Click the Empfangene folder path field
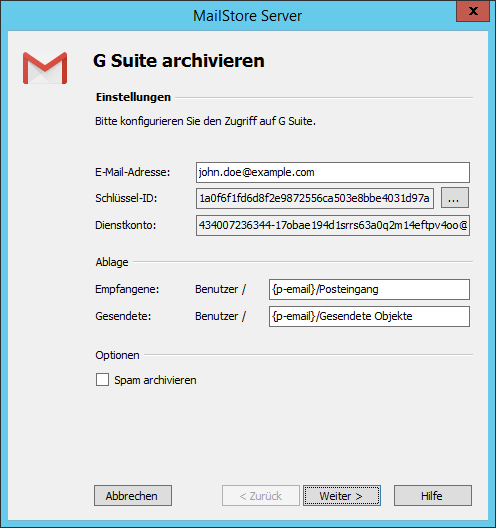496x528 pixels. coord(369,289)
